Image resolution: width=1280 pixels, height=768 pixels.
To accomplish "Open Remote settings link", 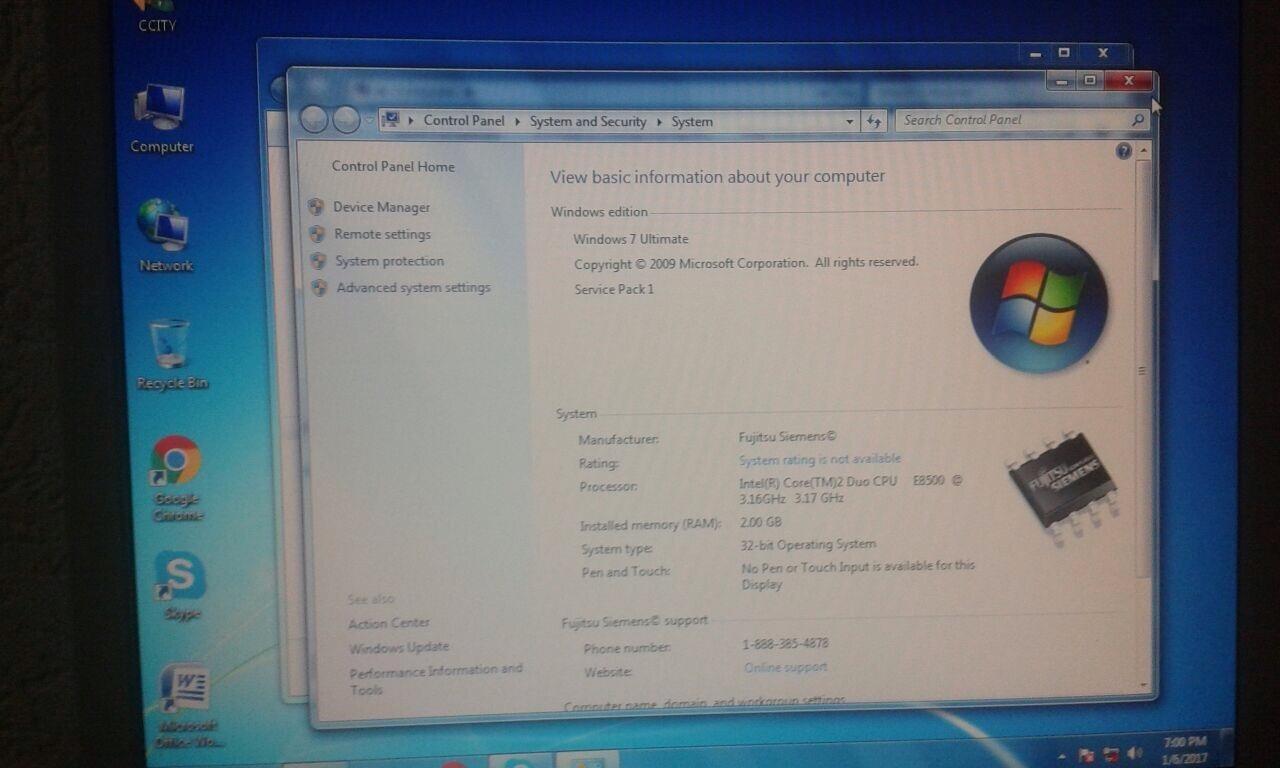I will point(382,234).
